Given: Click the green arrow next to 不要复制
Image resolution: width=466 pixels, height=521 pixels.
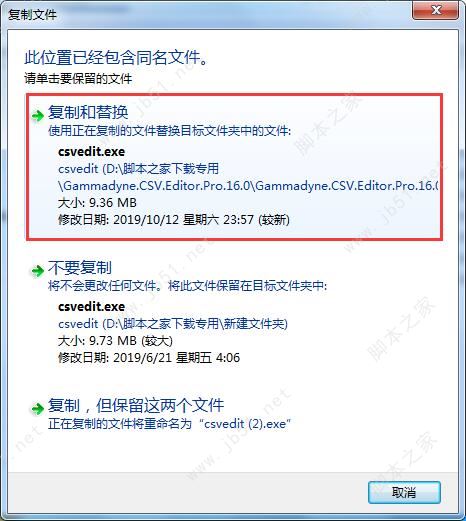Looking at the screenshot, I should [38, 270].
